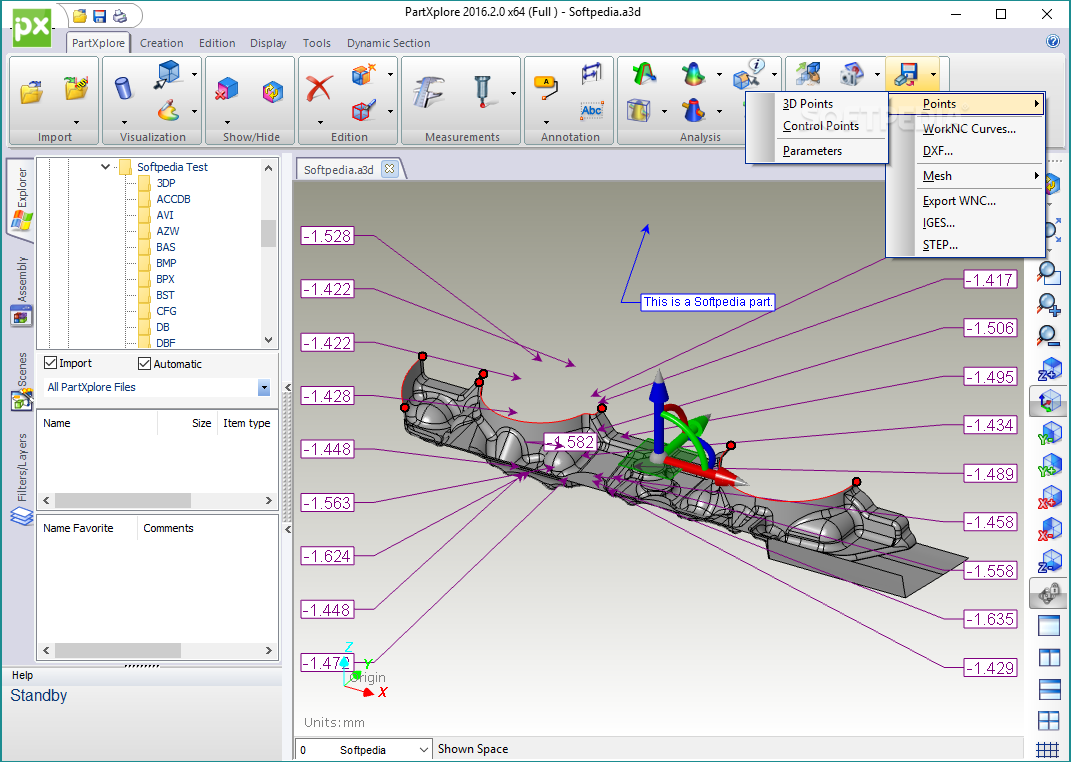Open the Explorer side panel tab
The image size is (1071, 762).
(x=22, y=198)
